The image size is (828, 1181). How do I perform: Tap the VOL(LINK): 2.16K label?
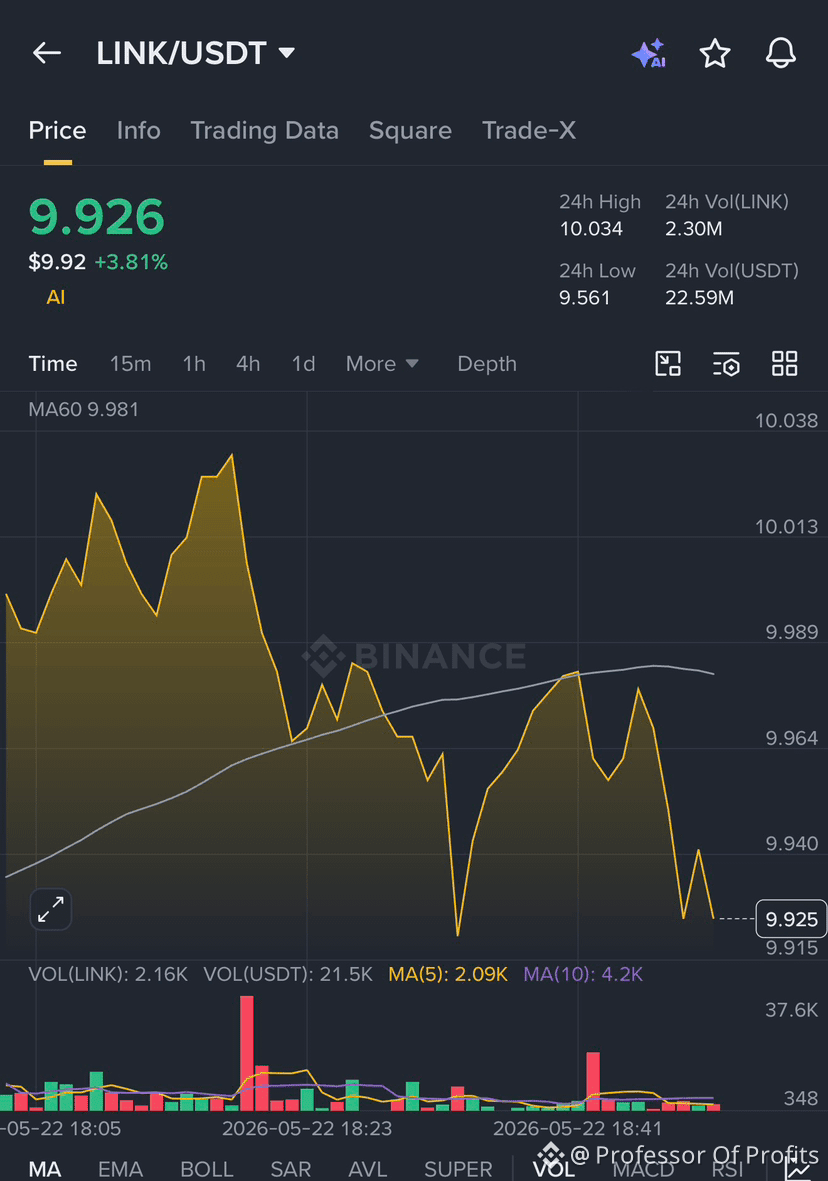click(108, 975)
